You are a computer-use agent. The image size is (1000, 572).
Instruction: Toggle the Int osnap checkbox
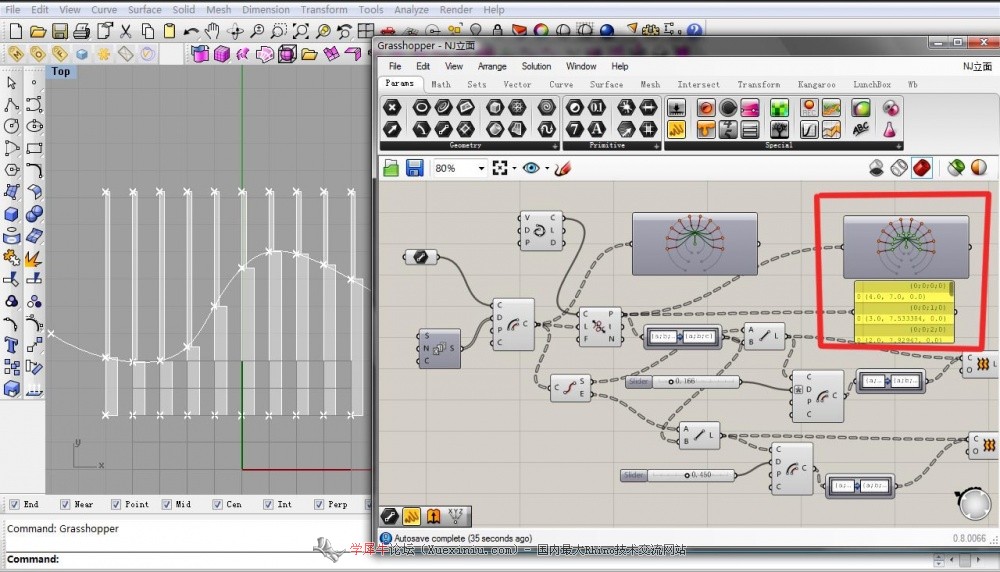click(268, 504)
